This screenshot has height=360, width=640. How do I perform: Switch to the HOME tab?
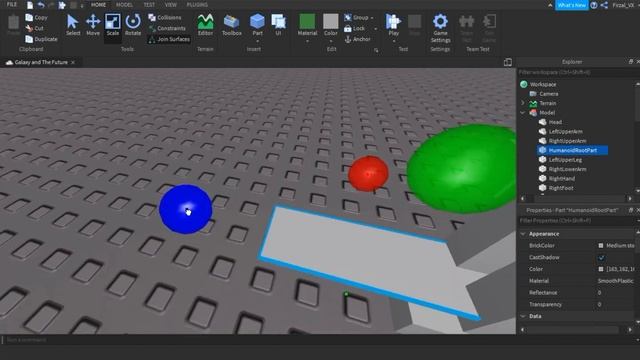coord(98,5)
